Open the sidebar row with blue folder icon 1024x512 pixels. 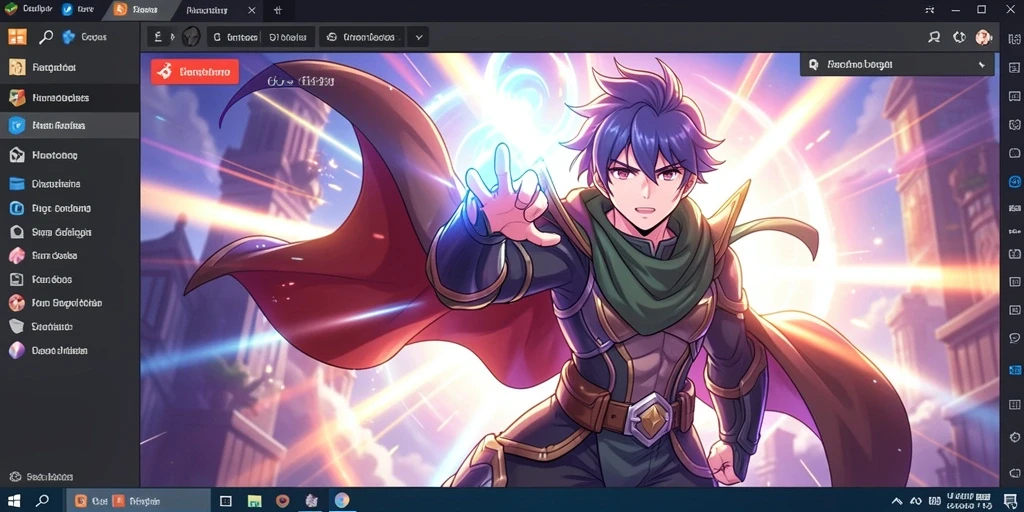click(x=70, y=184)
